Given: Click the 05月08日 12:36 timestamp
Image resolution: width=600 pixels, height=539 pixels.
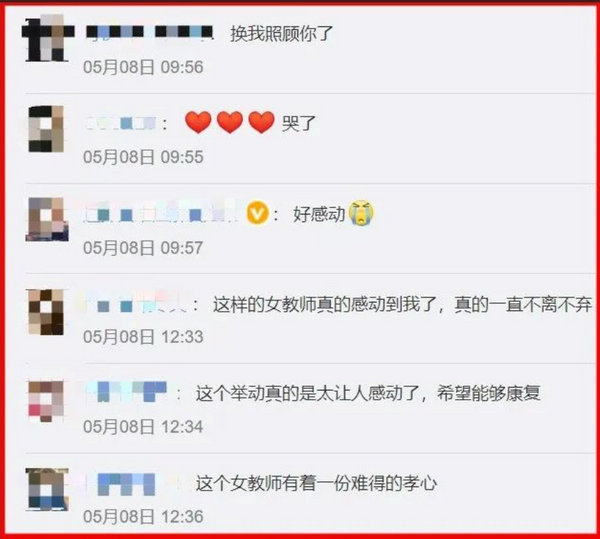Looking at the screenshot, I should pyautogui.click(x=143, y=517).
